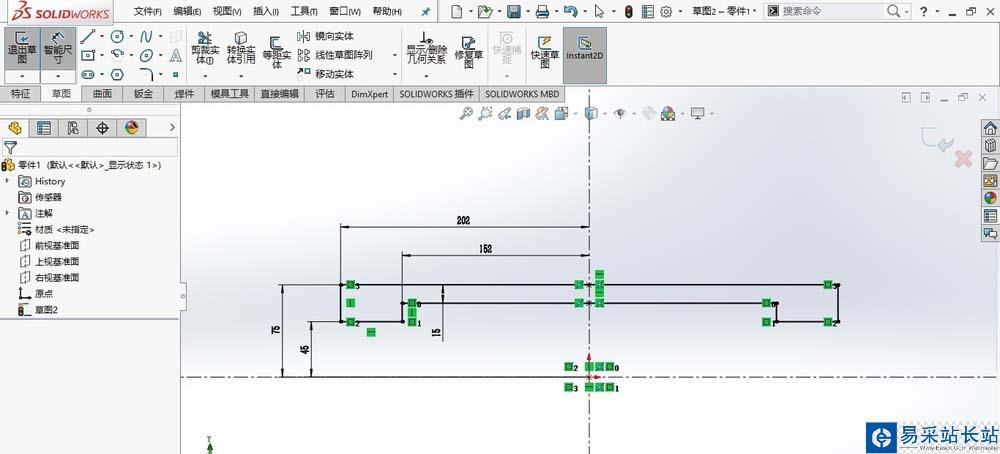The image size is (1000, 454).
Task: Click the red X cancel sketch corner
Action: pos(963,159)
